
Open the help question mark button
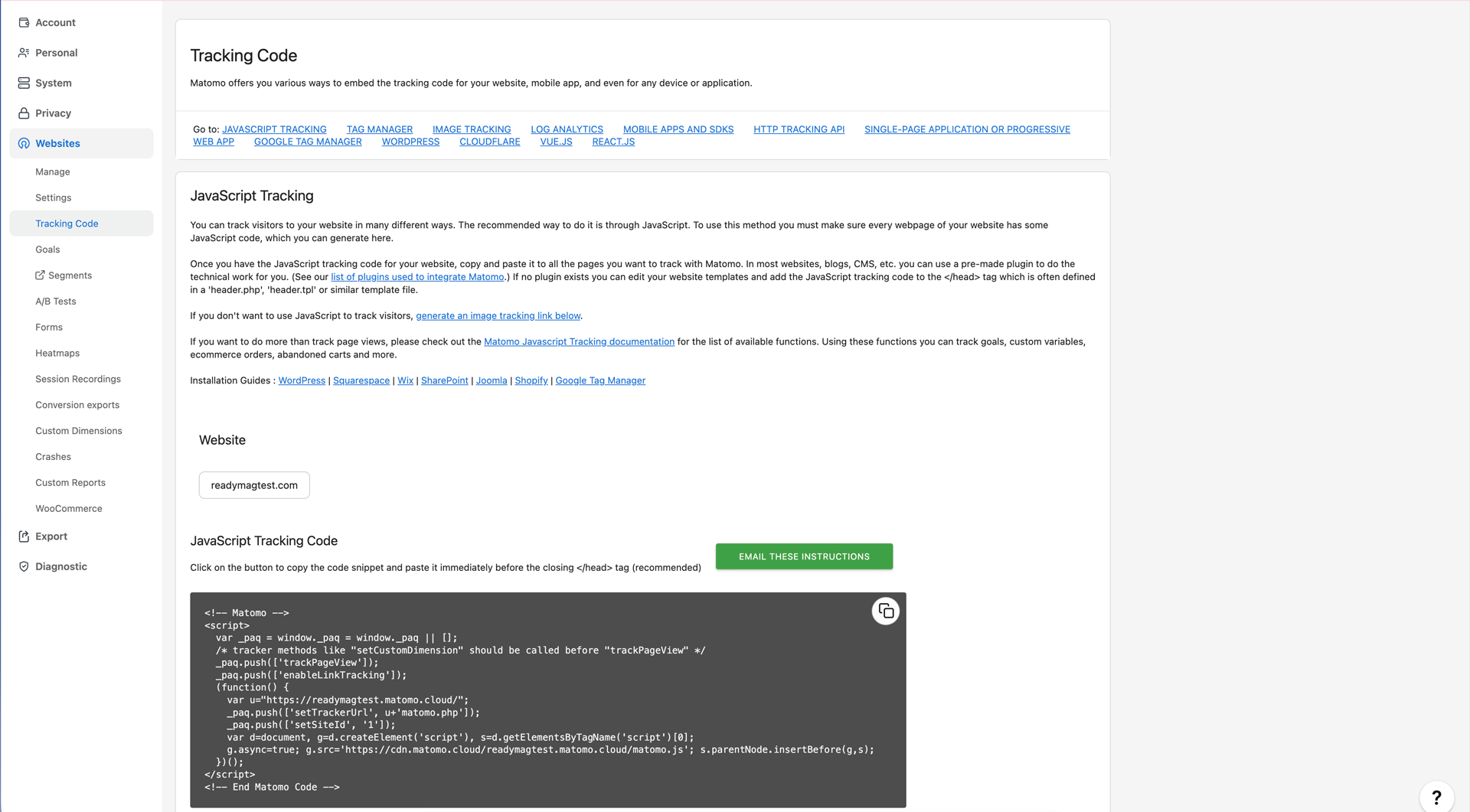point(1436,797)
